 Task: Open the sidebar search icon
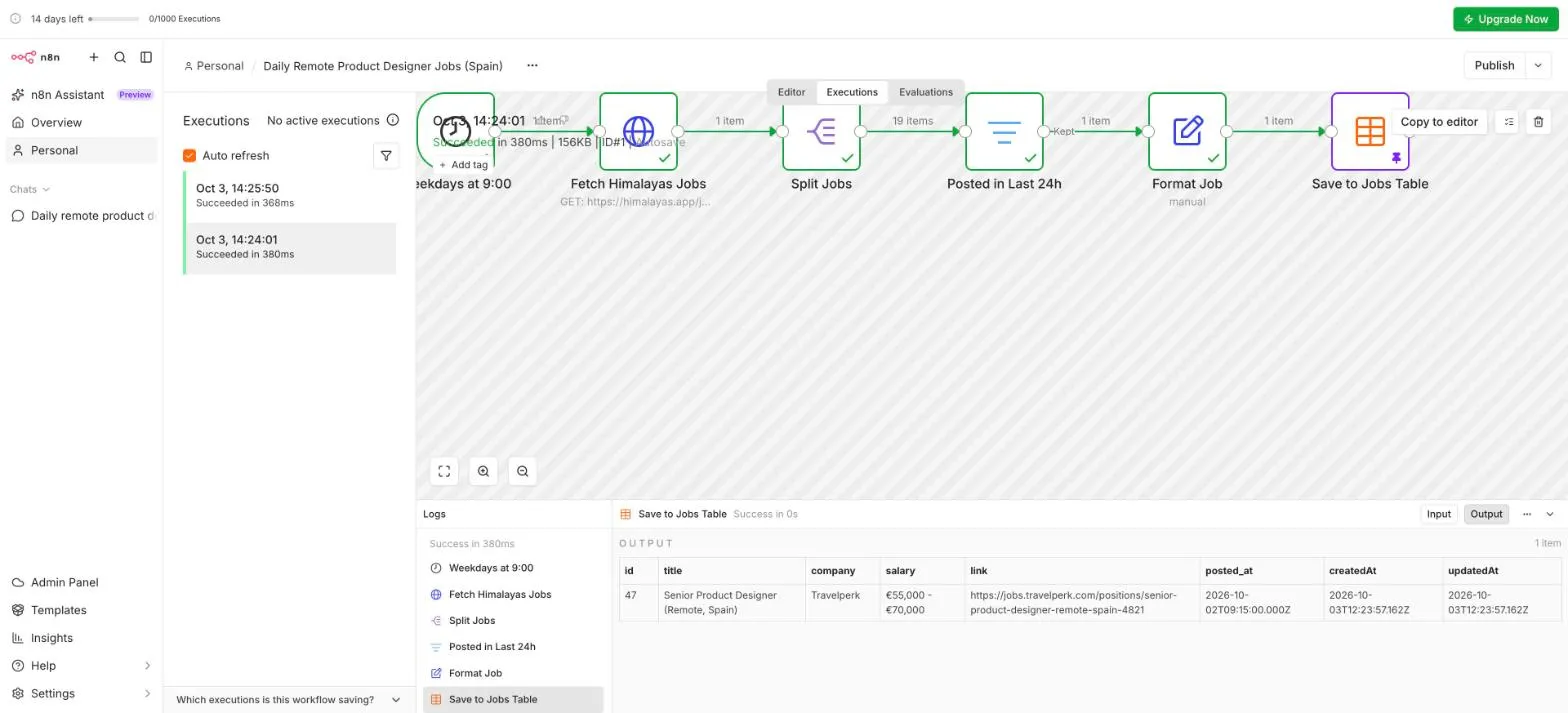tap(120, 57)
